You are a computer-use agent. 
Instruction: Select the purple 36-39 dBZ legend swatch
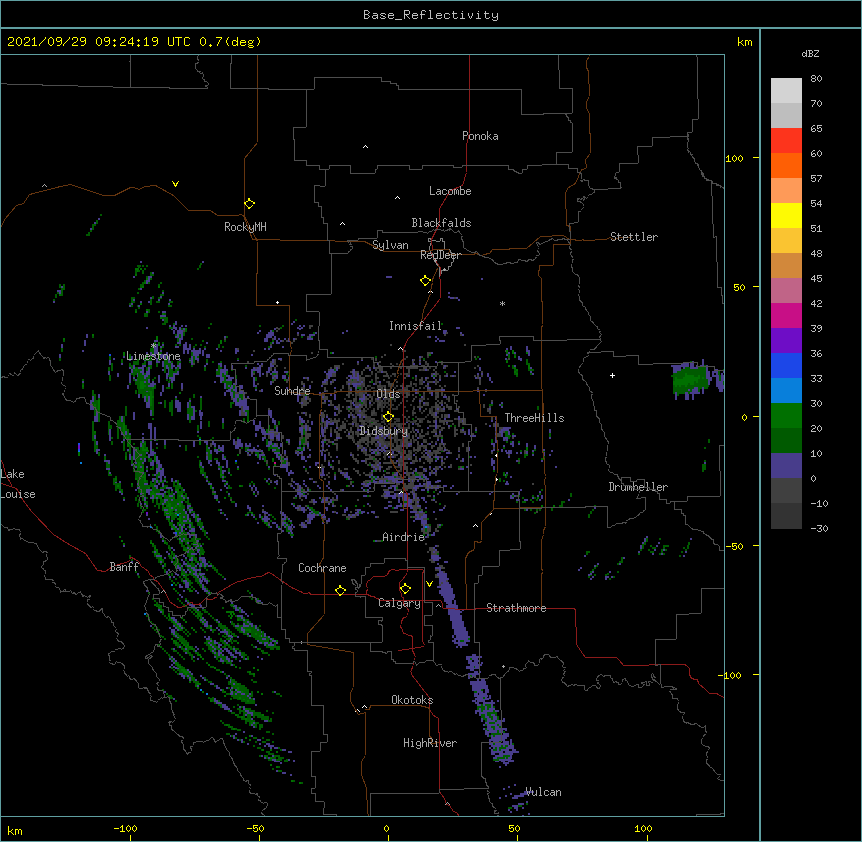[x=786, y=341]
